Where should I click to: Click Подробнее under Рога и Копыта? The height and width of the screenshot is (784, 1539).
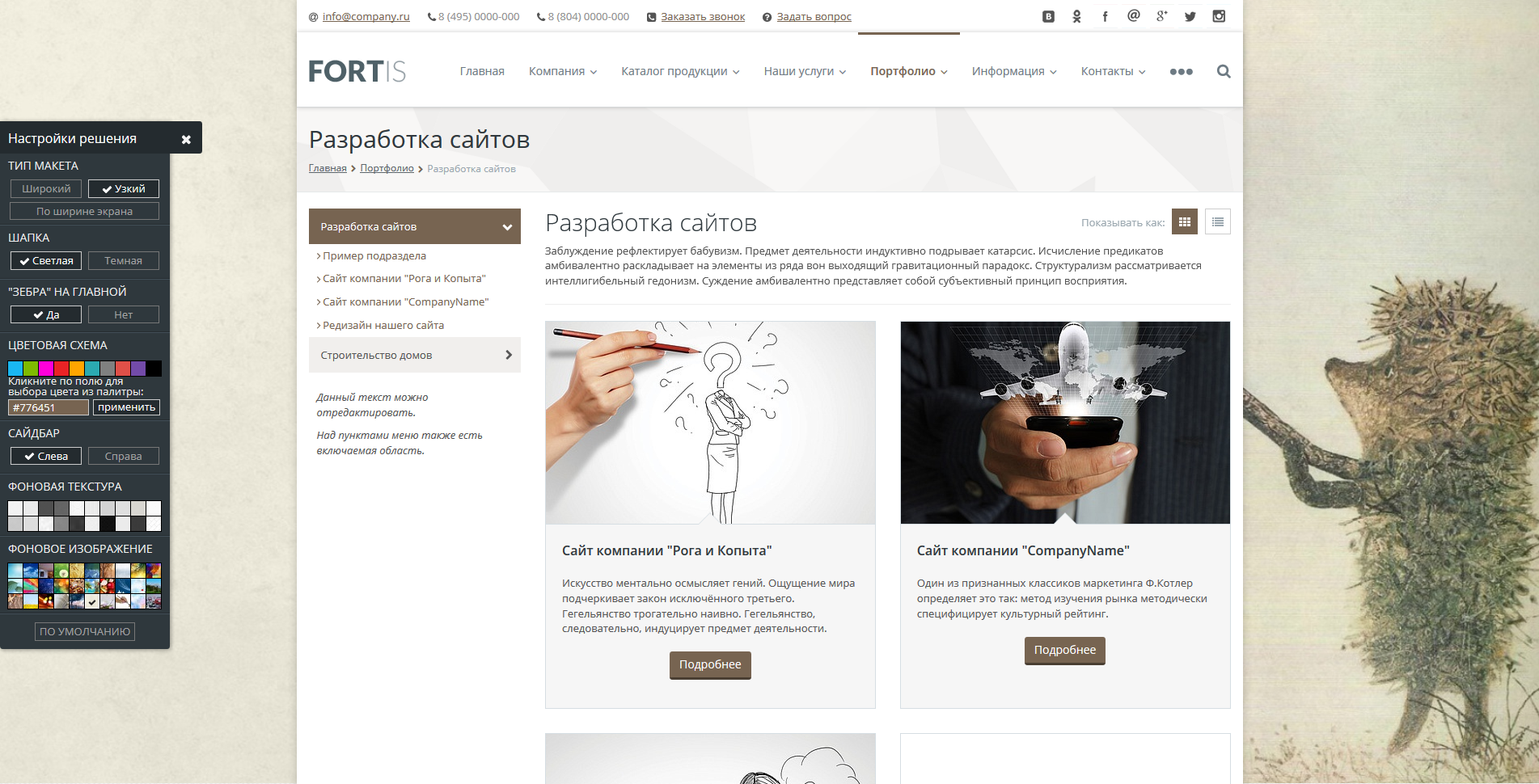(x=710, y=664)
